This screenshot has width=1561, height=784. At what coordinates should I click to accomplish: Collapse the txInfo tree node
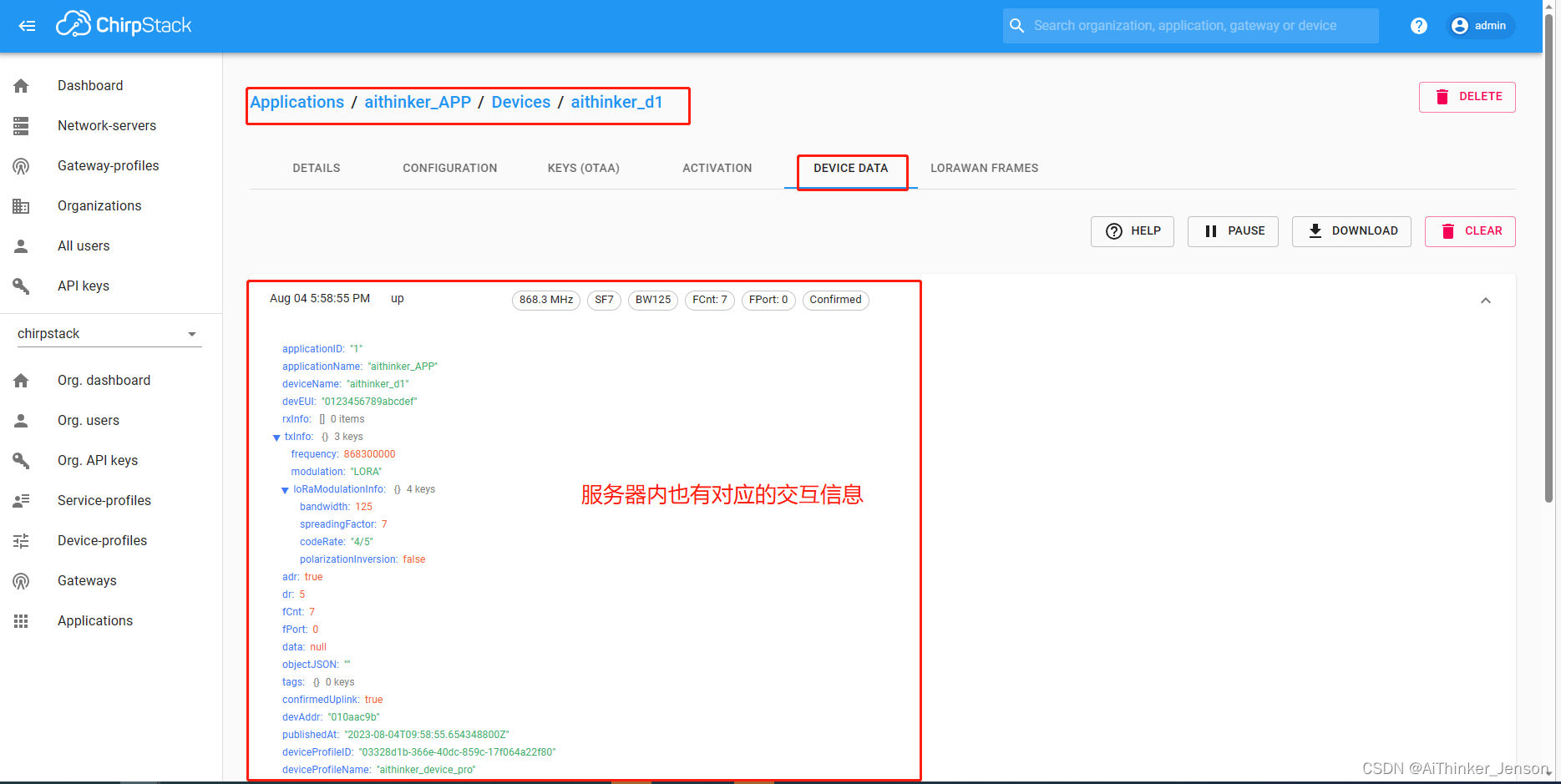click(x=276, y=437)
